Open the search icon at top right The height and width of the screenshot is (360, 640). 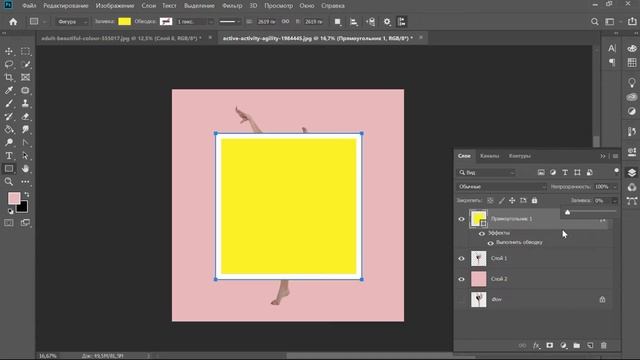[595, 22]
